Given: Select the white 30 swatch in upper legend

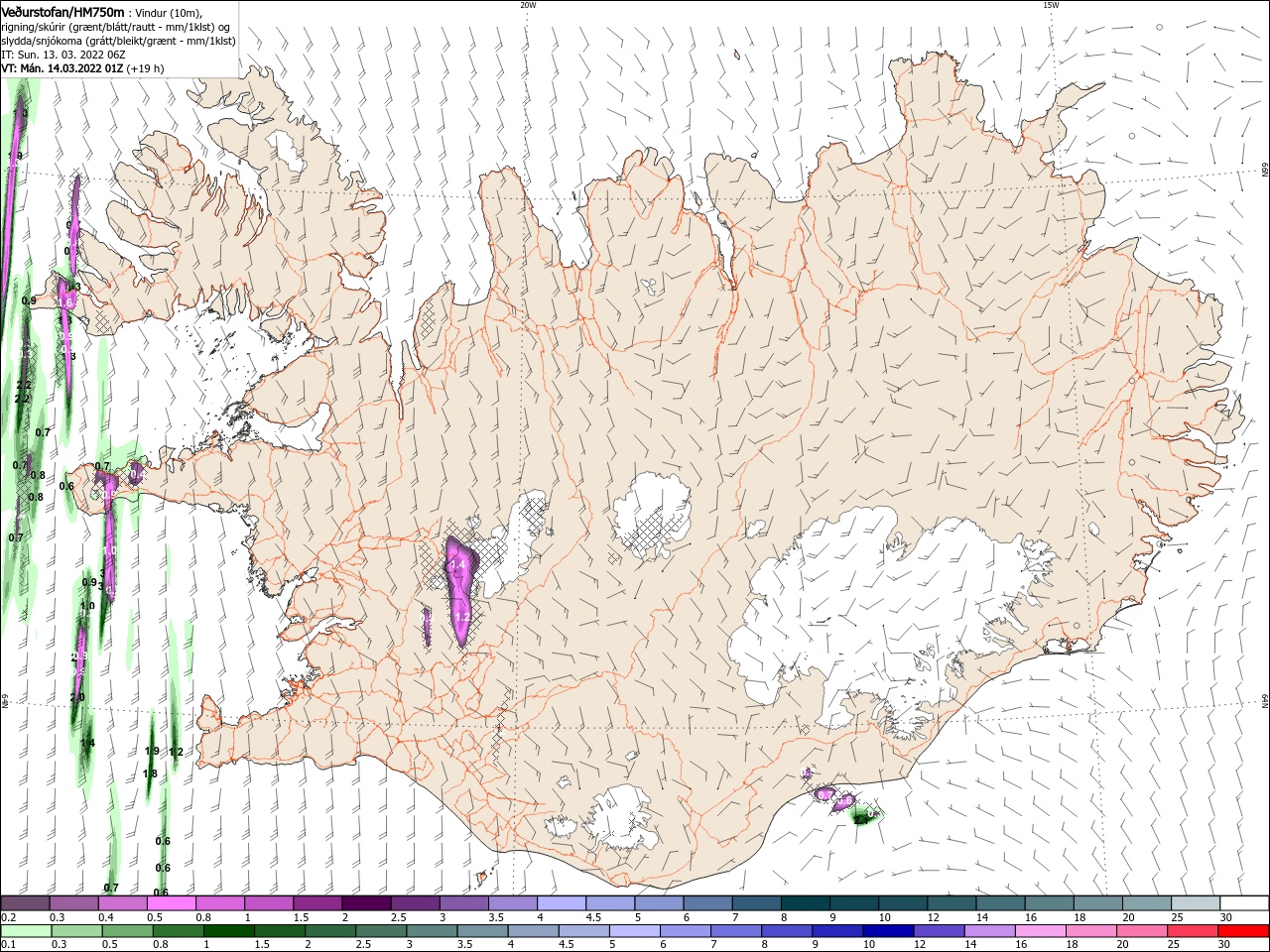Looking at the screenshot, I should tap(1244, 903).
